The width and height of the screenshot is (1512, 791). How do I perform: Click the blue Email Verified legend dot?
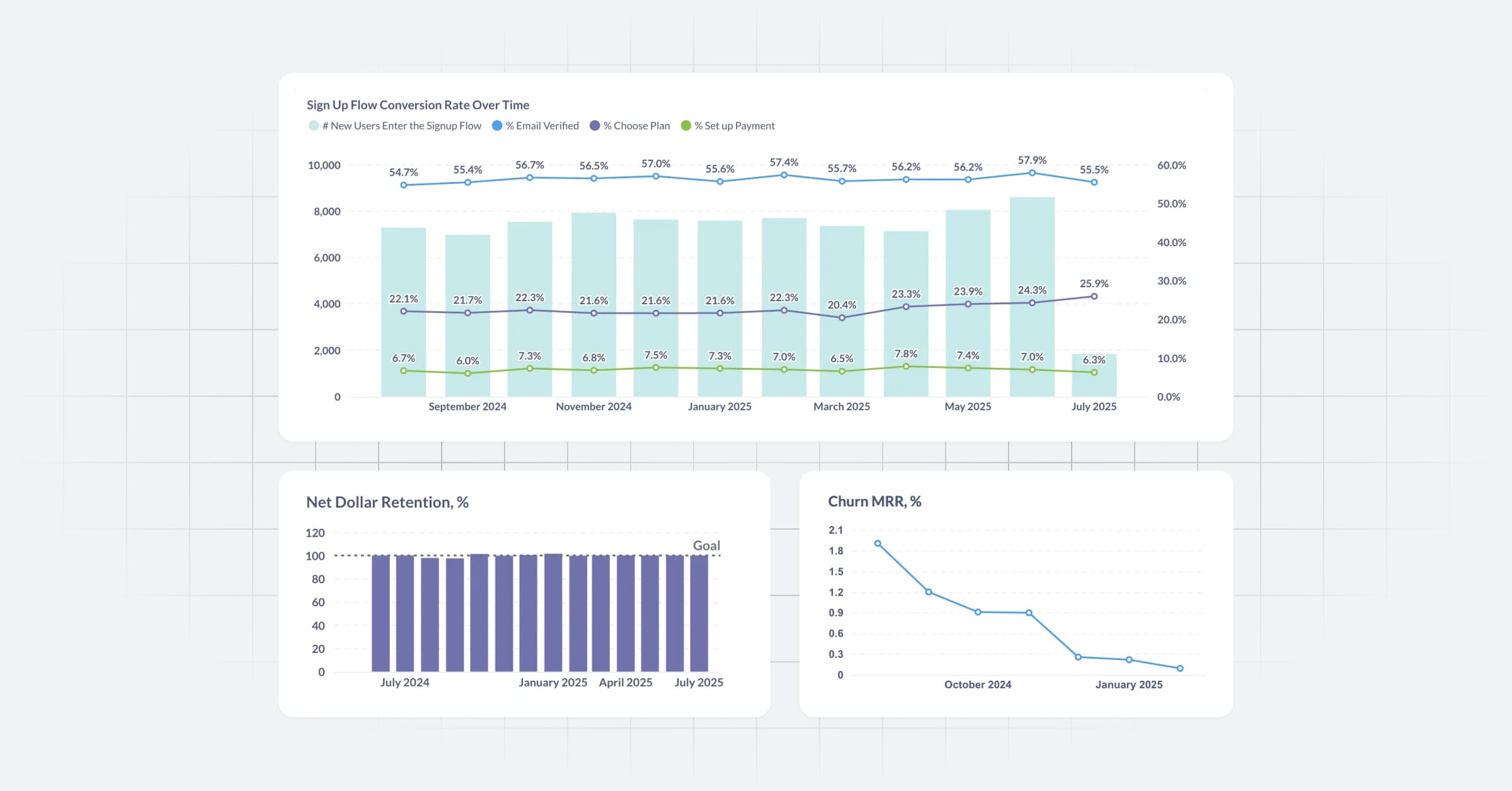(x=498, y=126)
